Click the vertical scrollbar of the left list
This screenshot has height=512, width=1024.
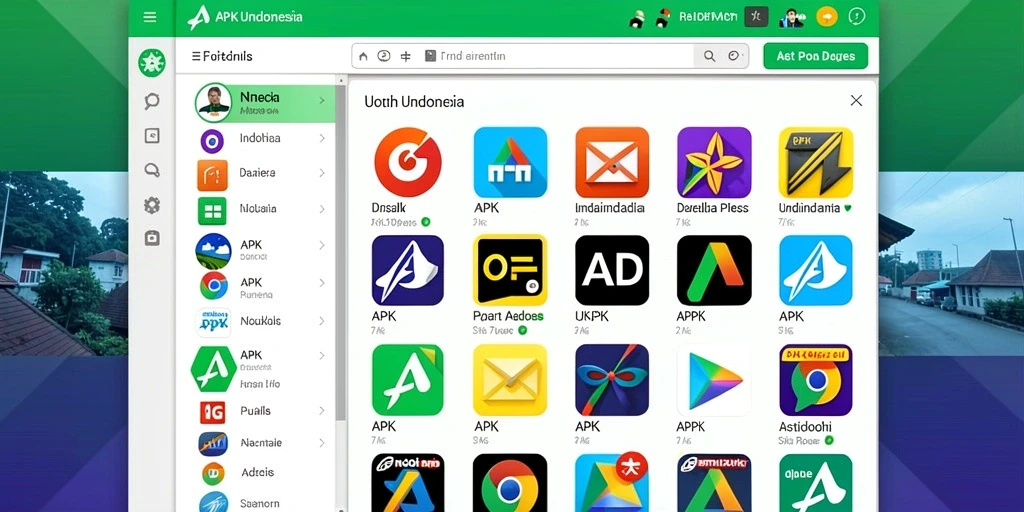(341, 251)
